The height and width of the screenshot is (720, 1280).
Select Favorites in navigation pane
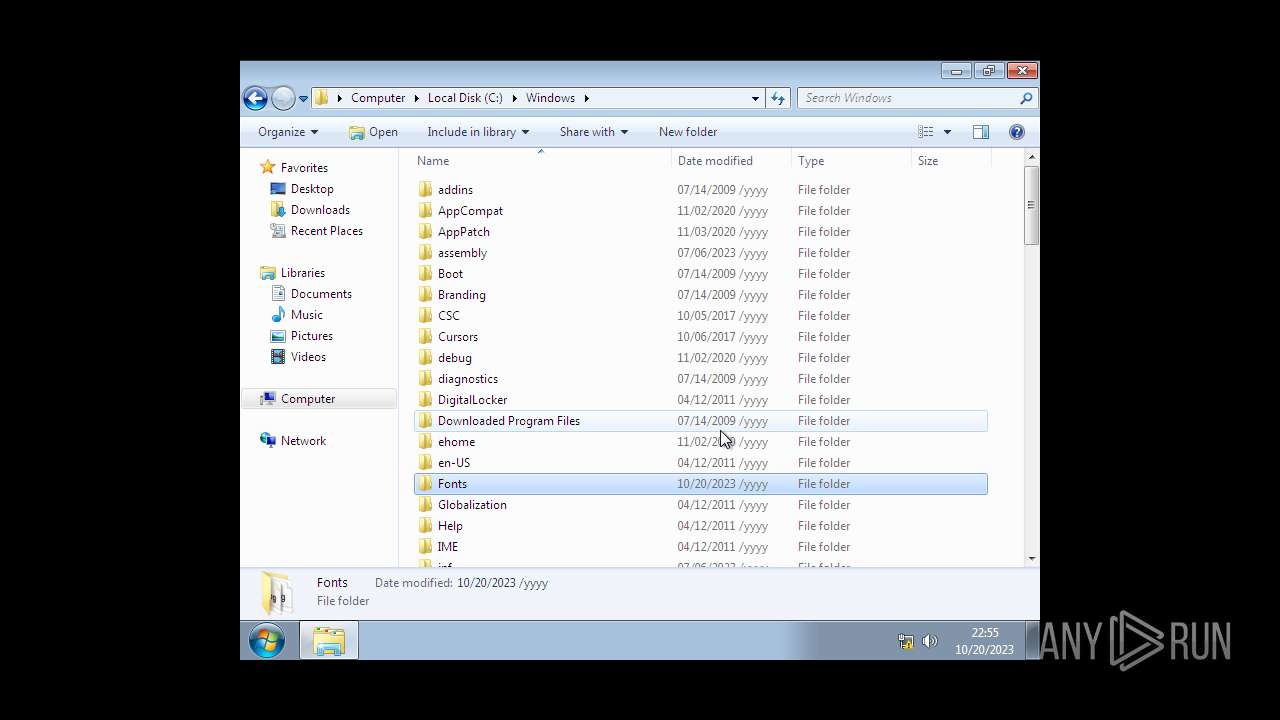[304, 168]
